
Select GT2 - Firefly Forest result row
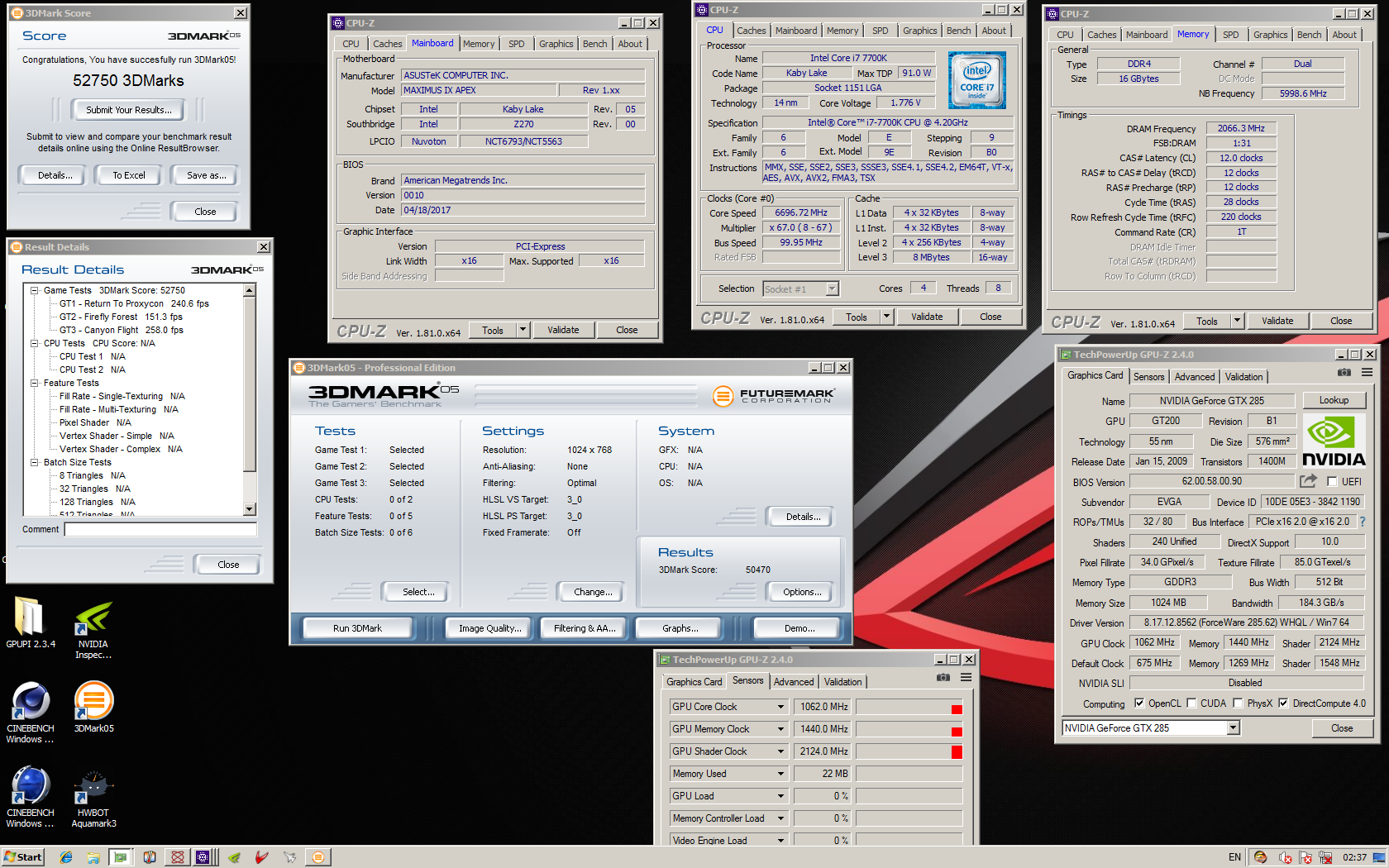point(121,317)
